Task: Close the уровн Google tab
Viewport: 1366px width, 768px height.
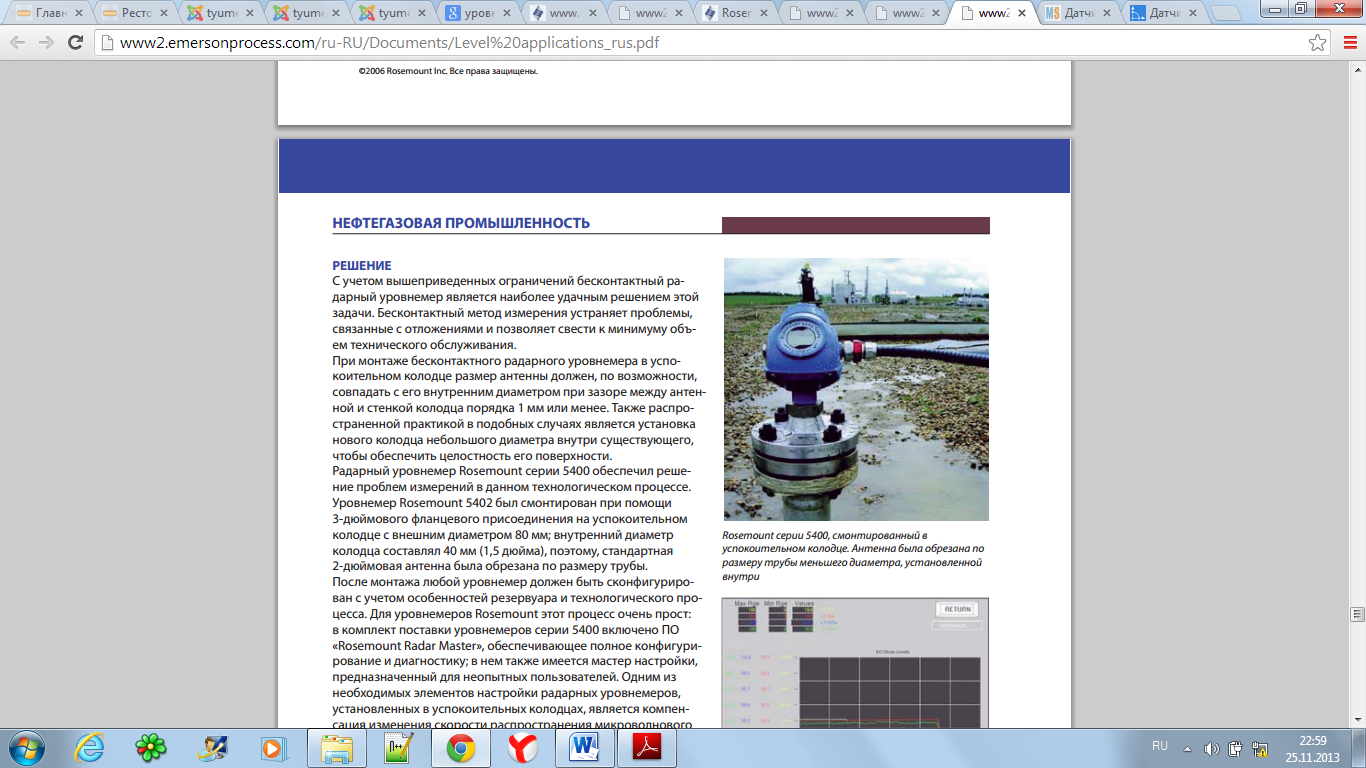Action: tap(506, 14)
